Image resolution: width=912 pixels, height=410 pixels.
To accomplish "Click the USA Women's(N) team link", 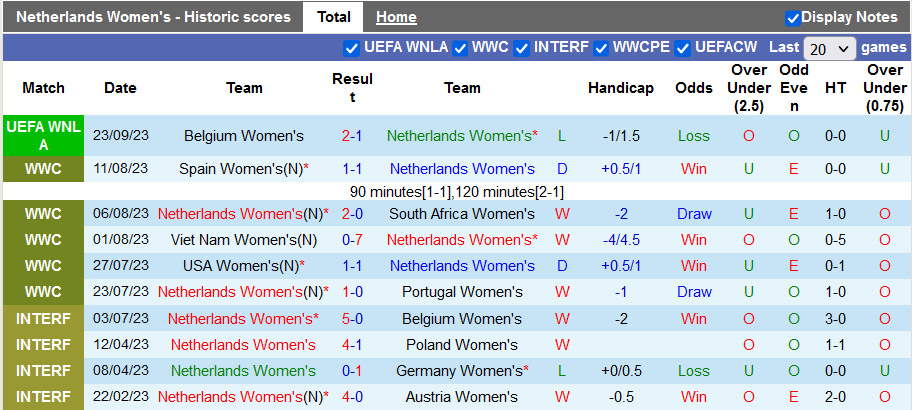I will pyautogui.click(x=241, y=266).
